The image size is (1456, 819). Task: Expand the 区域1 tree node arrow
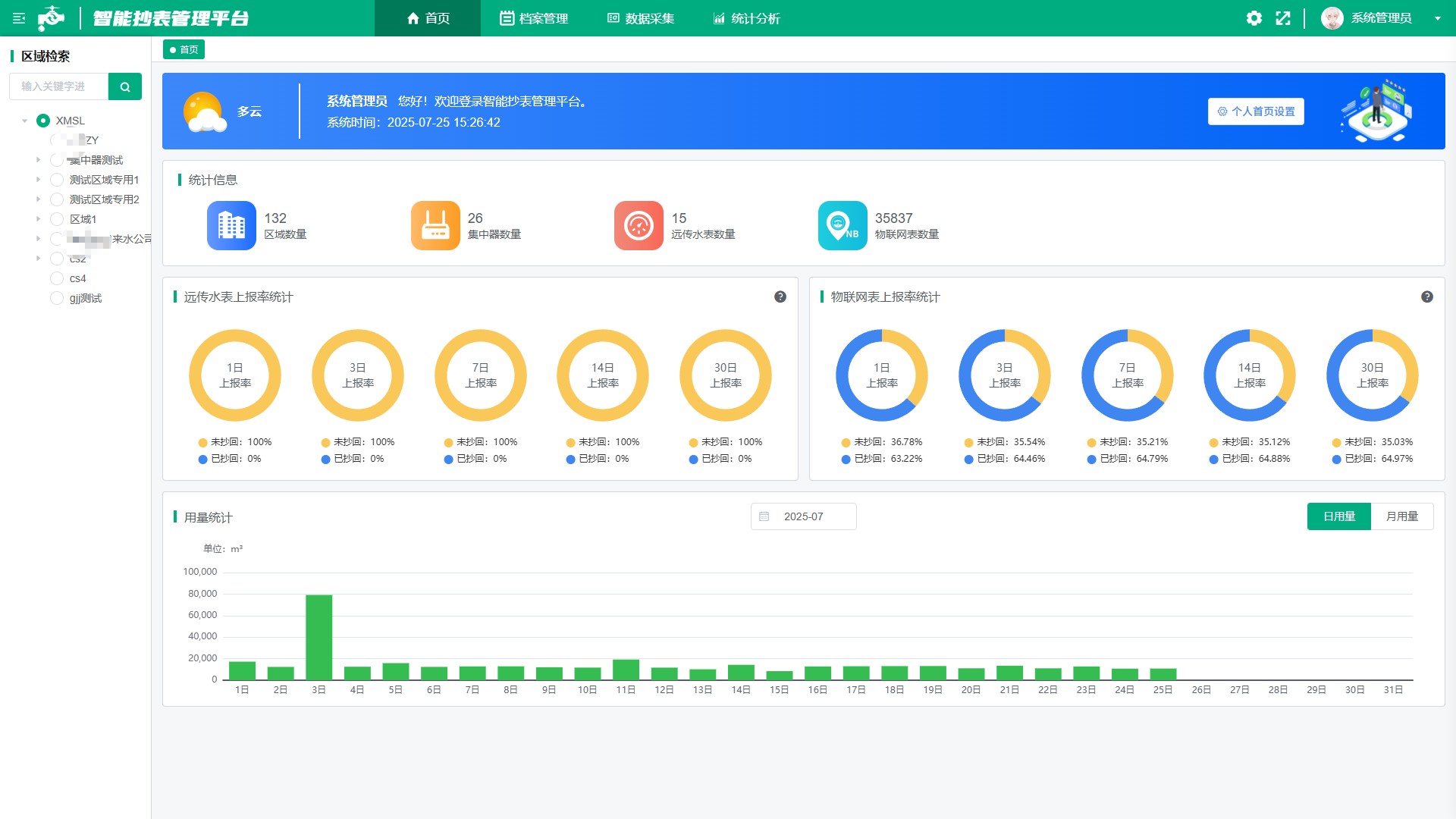click(x=38, y=219)
